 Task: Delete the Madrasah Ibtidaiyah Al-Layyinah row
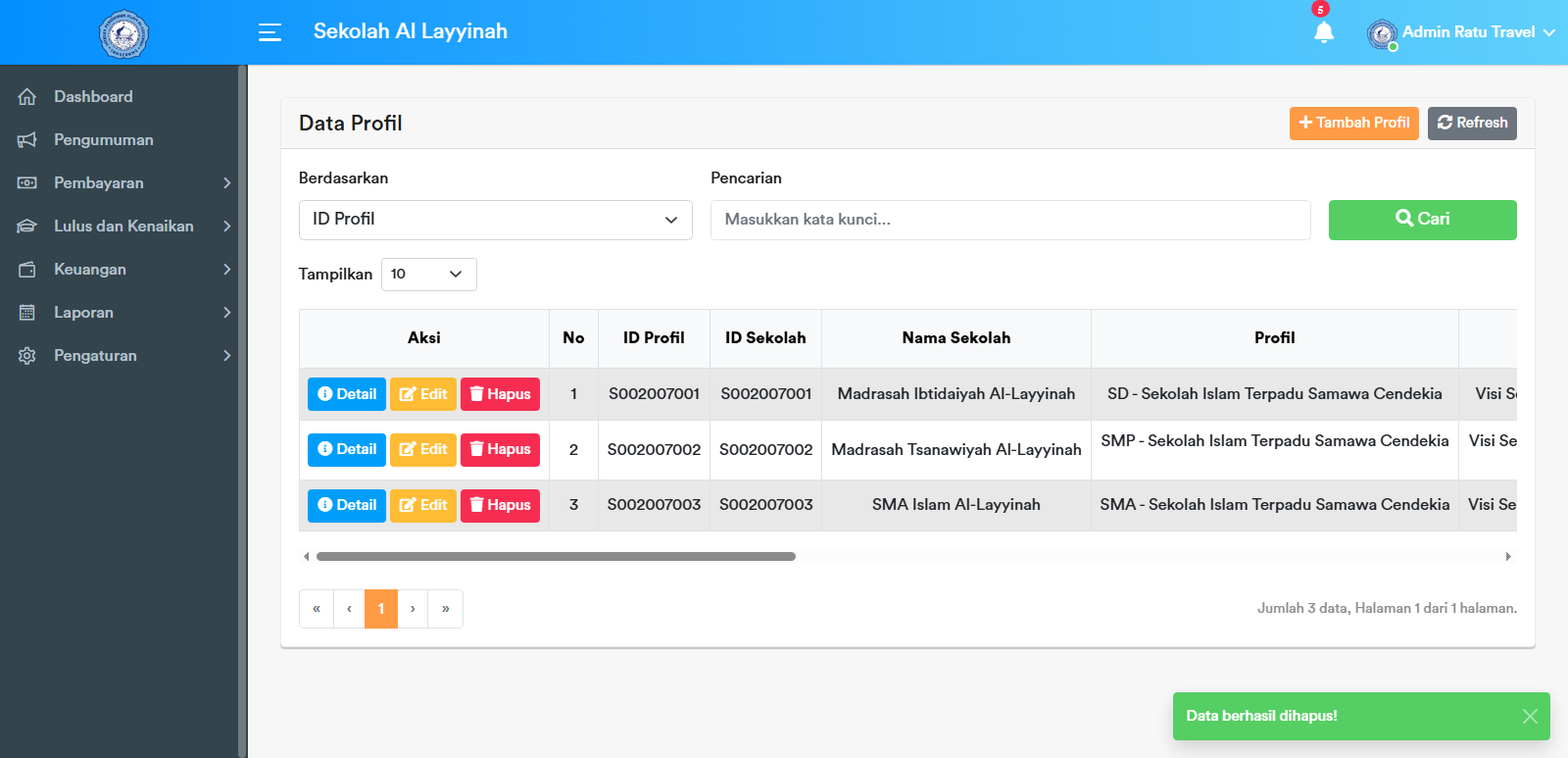coord(500,394)
